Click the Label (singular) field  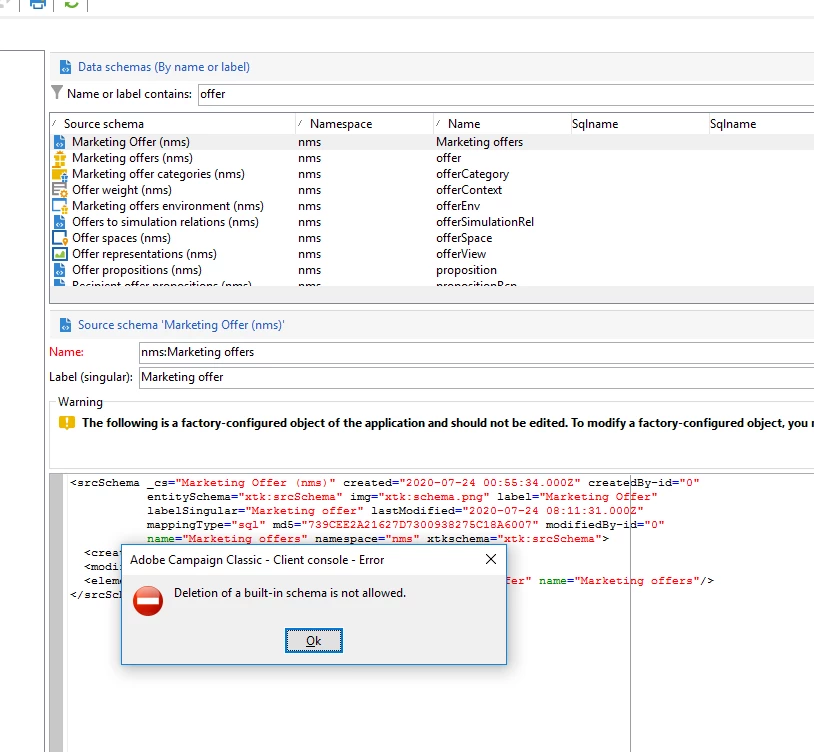click(476, 377)
